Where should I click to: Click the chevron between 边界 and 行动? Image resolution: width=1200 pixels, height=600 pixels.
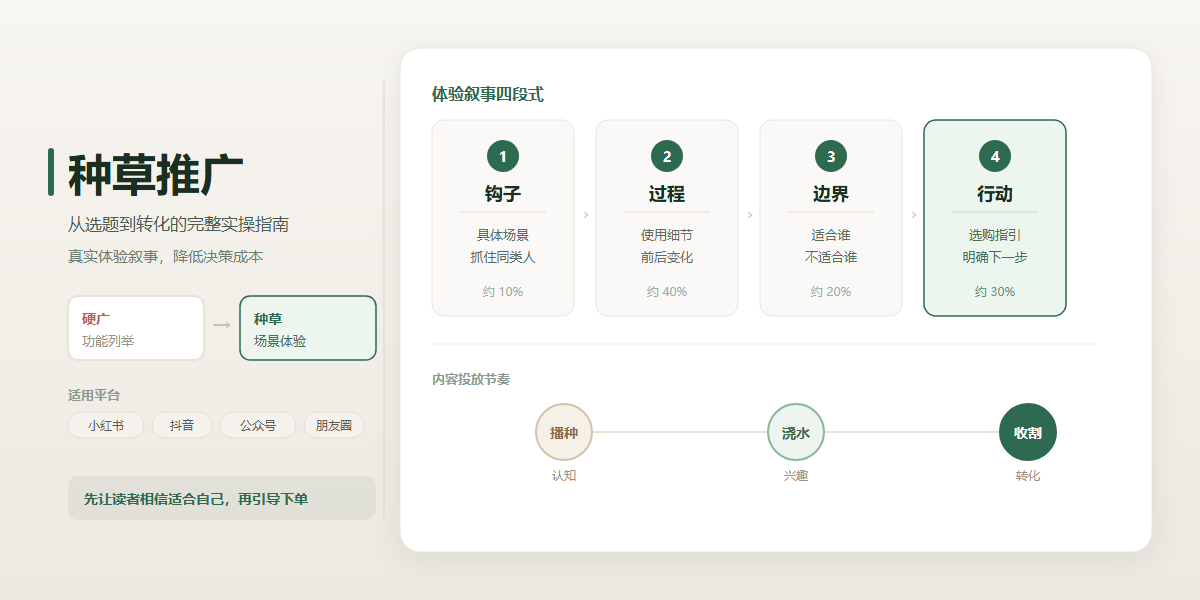click(x=914, y=215)
